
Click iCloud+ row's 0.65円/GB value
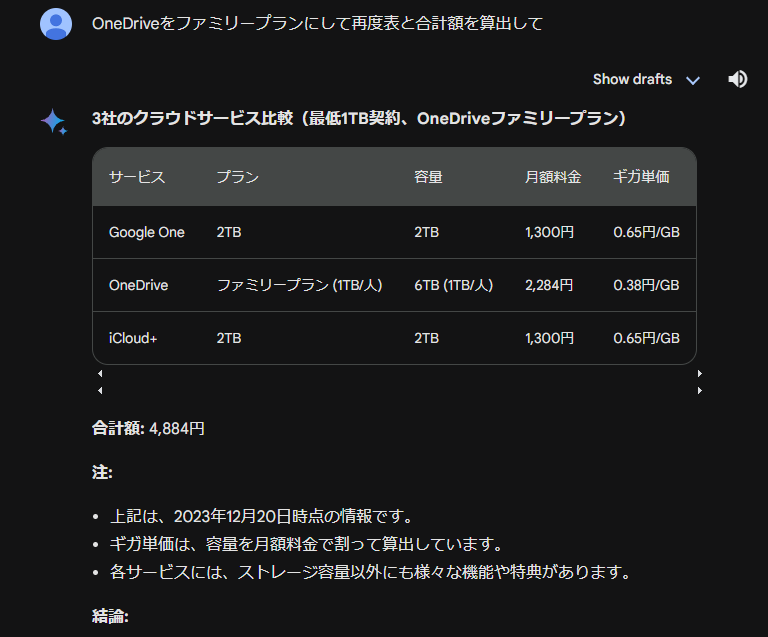647,338
